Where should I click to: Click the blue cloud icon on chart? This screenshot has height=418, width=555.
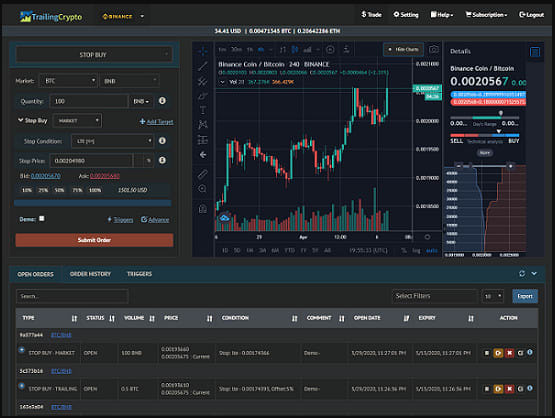(x=224, y=218)
